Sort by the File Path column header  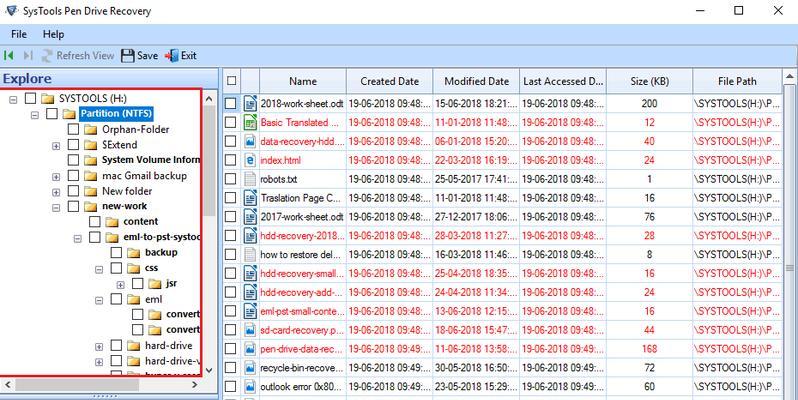[x=737, y=81]
